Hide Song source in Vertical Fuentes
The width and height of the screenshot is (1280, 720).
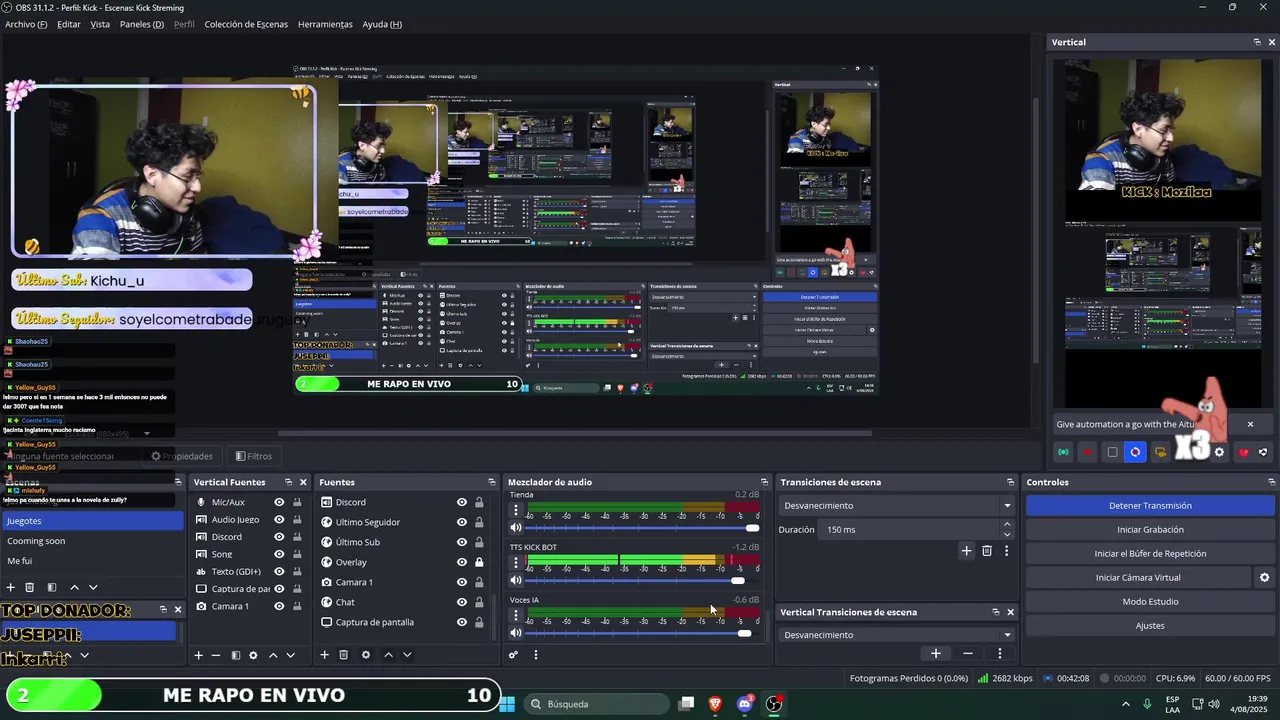point(279,554)
